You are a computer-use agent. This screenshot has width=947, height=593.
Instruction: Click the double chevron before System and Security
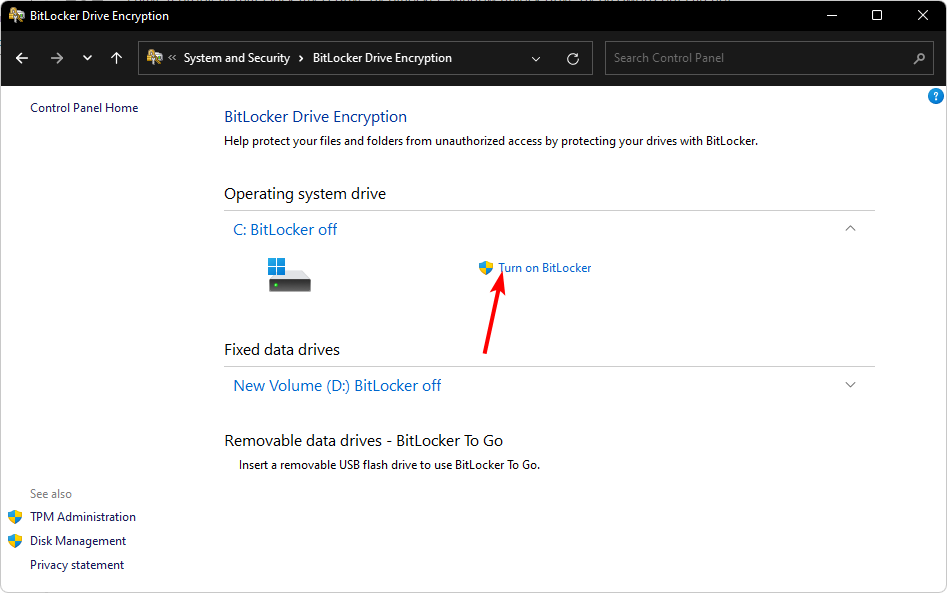coord(172,58)
